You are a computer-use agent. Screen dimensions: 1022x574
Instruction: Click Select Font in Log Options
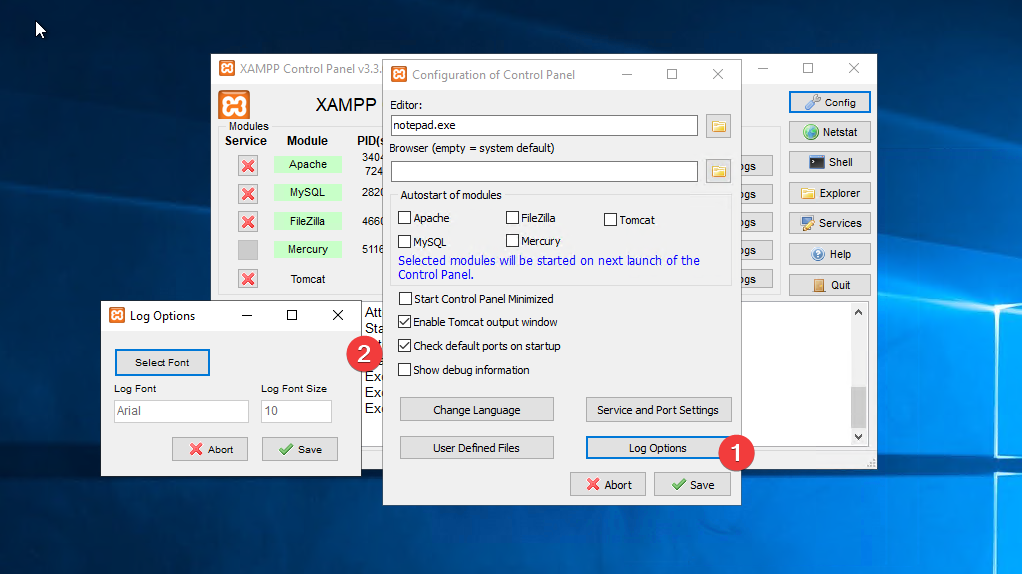(162, 362)
